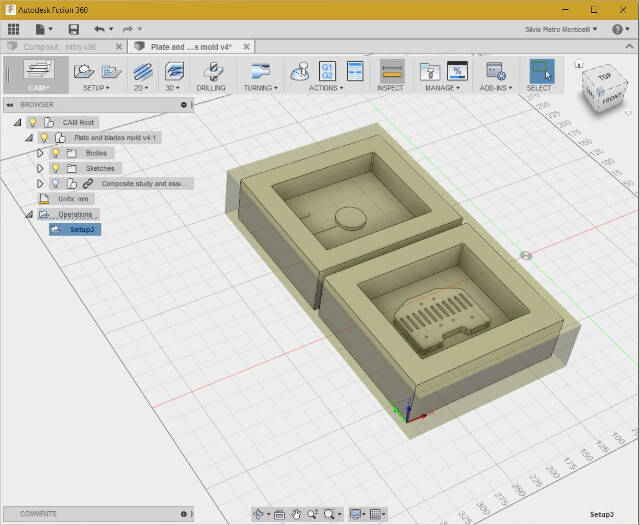Image resolution: width=640 pixels, height=525 pixels.
Task: Click the New Folder setup icon
Action: click(111, 71)
